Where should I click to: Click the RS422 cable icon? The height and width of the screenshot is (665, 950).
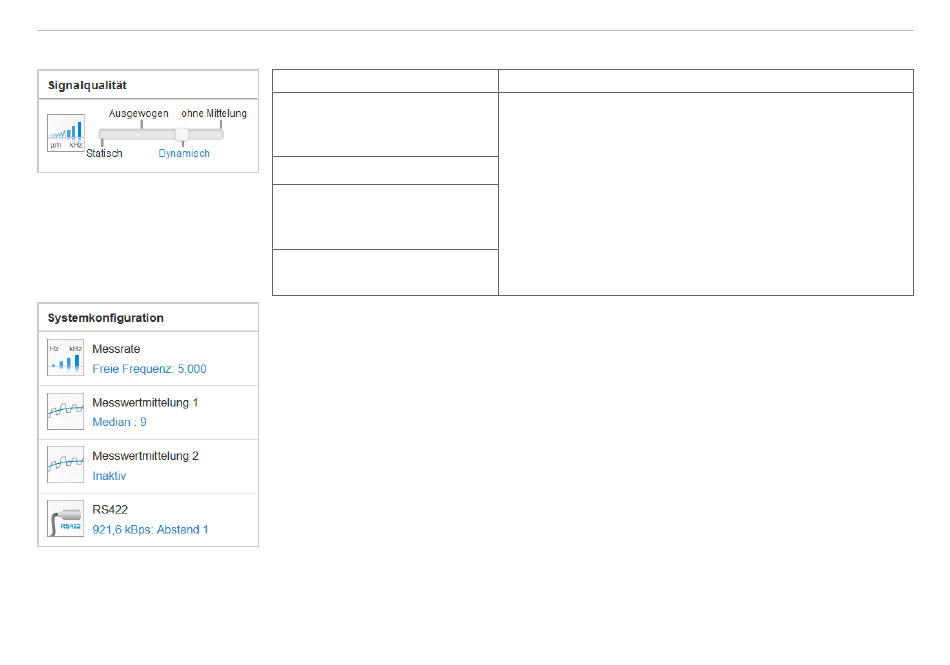click(65, 518)
